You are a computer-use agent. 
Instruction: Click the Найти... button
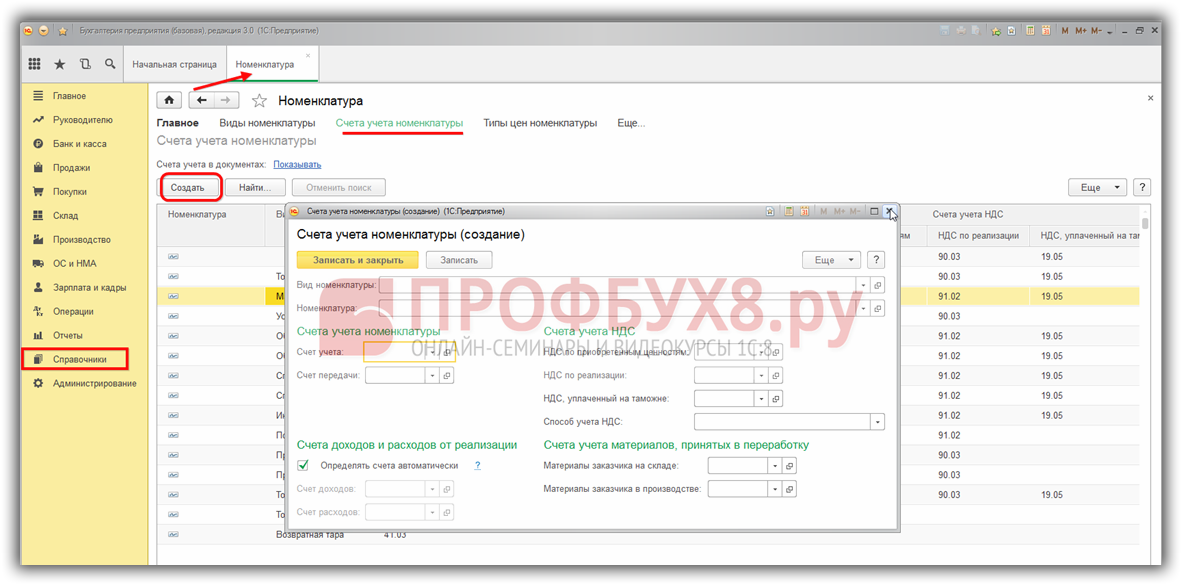click(255, 187)
